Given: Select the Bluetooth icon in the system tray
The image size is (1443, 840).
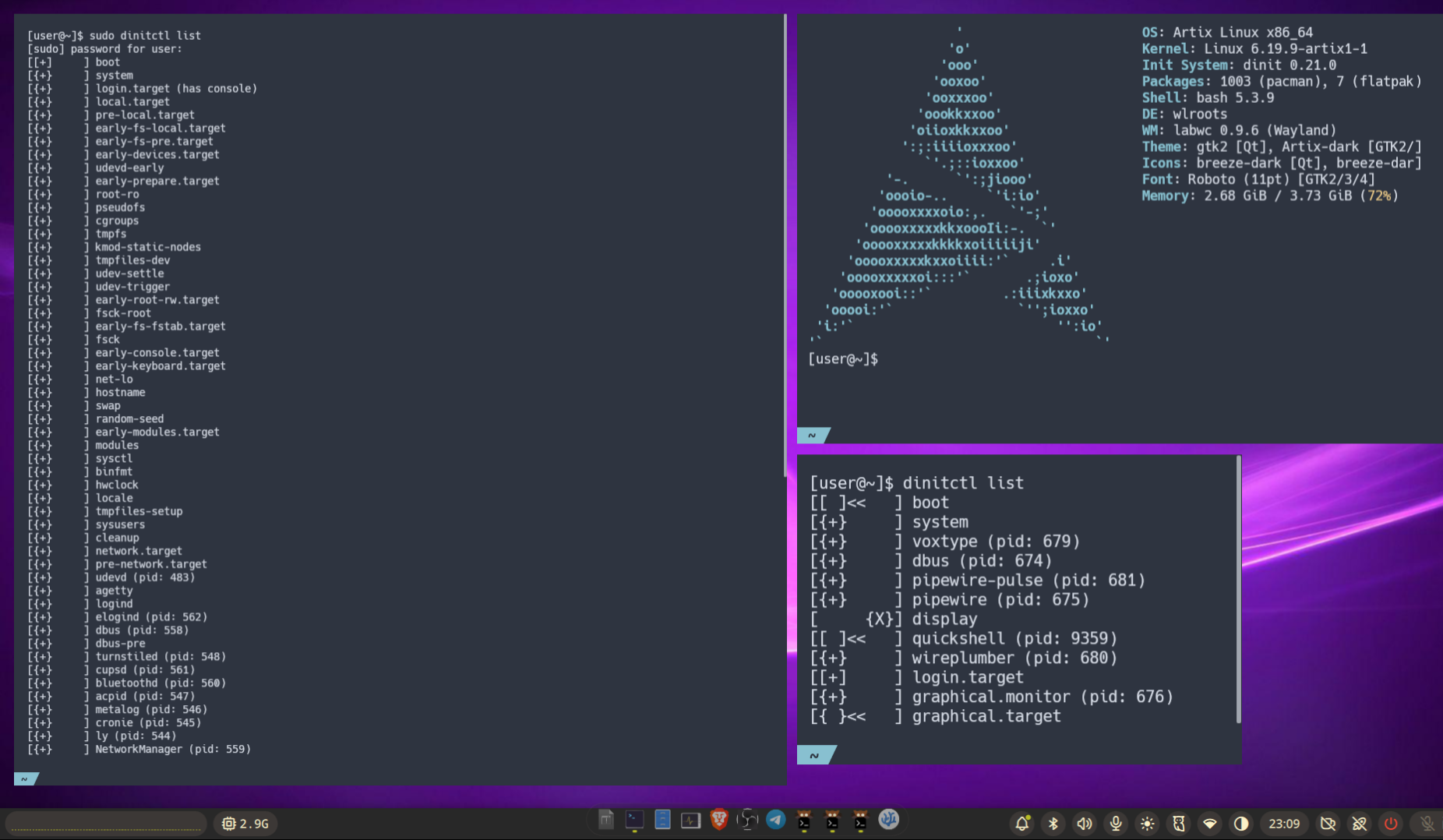Looking at the screenshot, I should pos(1053,823).
